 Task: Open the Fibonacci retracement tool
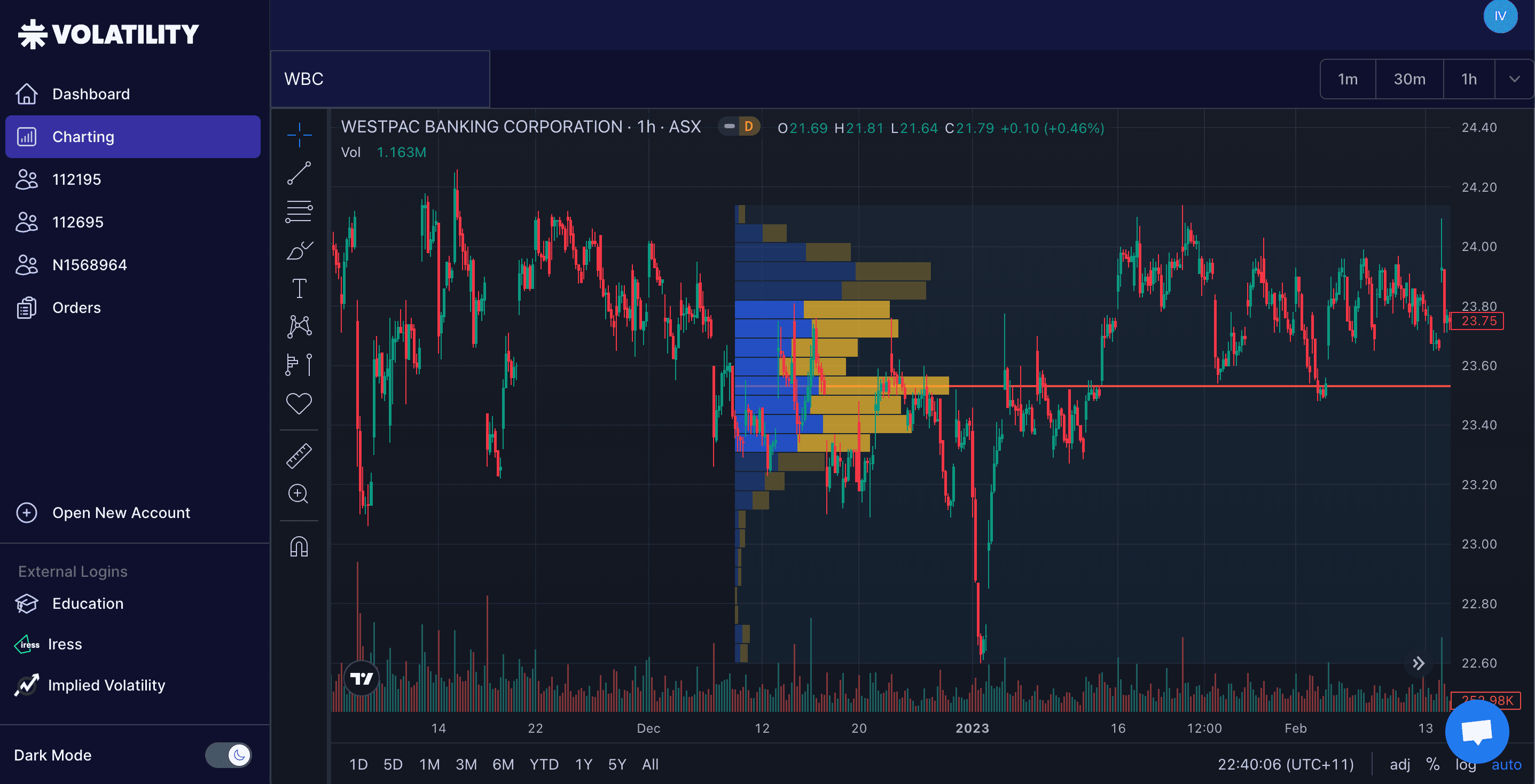click(x=299, y=211)
